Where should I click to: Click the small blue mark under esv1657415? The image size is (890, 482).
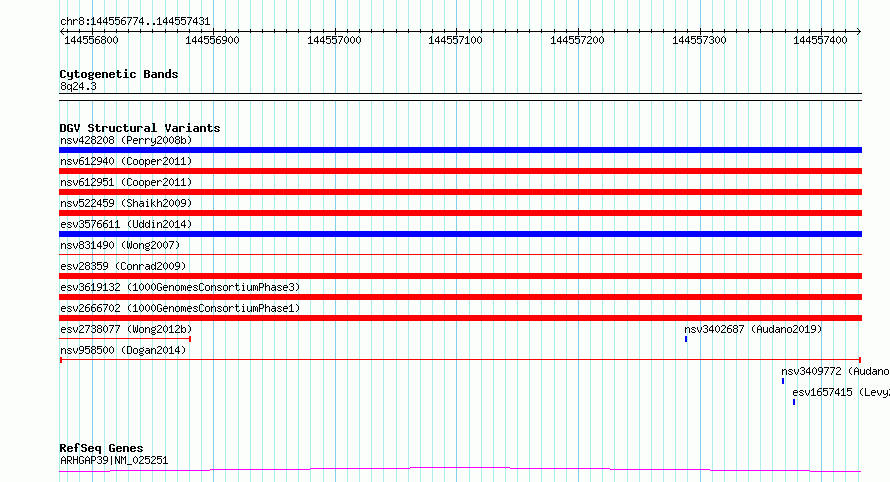coord(794,402)
